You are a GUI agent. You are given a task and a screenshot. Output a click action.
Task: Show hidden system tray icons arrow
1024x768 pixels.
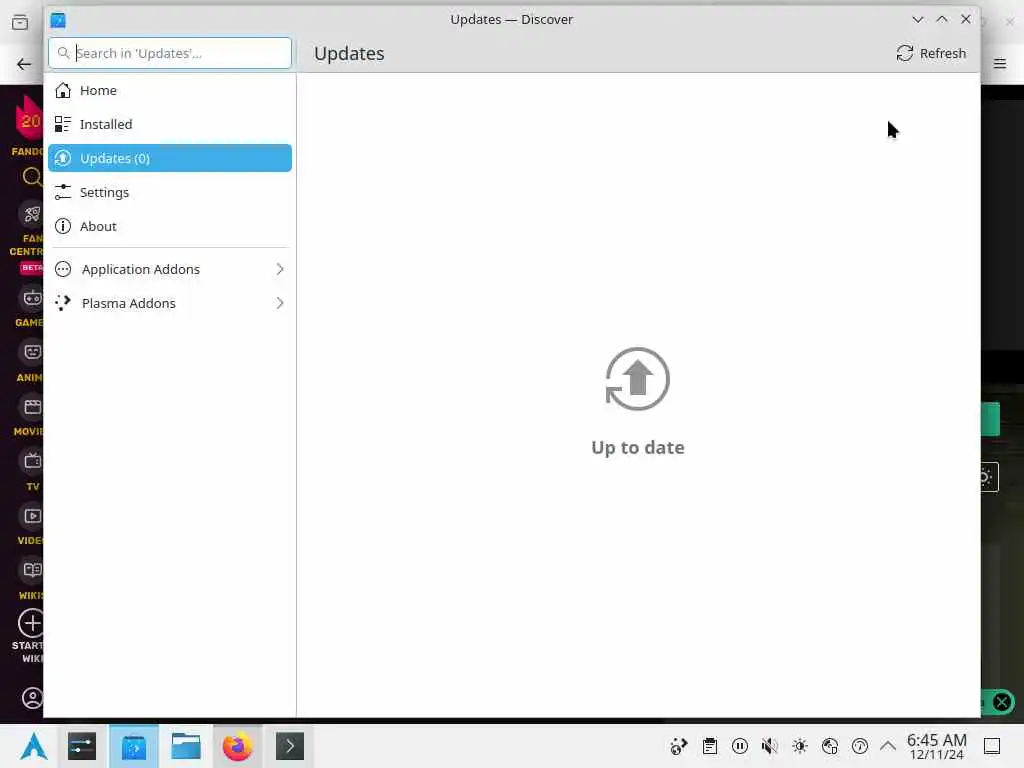(888, 745)
